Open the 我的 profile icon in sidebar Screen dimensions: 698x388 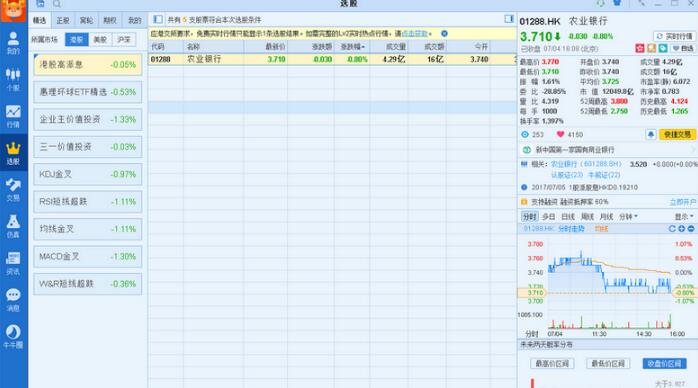pos(13,43)
